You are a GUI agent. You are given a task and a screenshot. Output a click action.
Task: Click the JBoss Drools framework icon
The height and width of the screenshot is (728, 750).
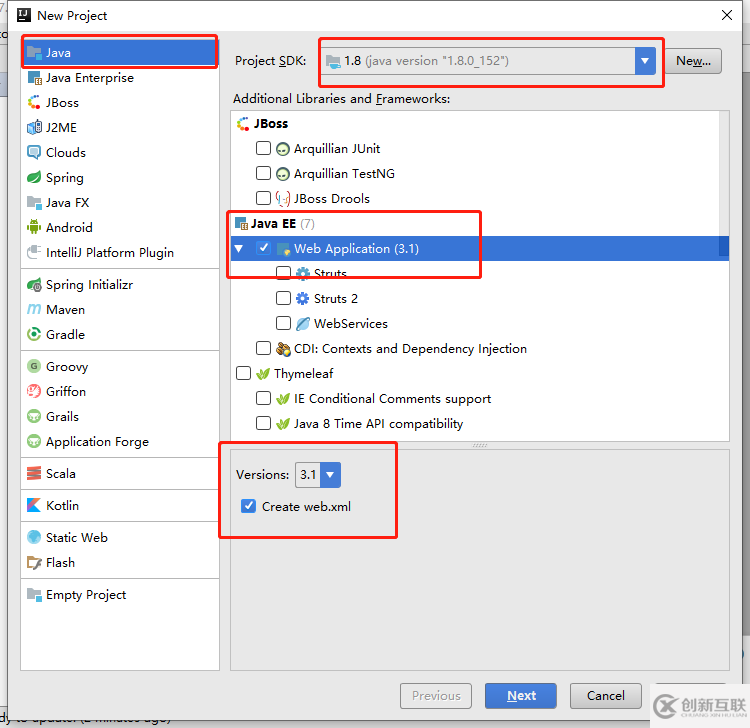283,199
